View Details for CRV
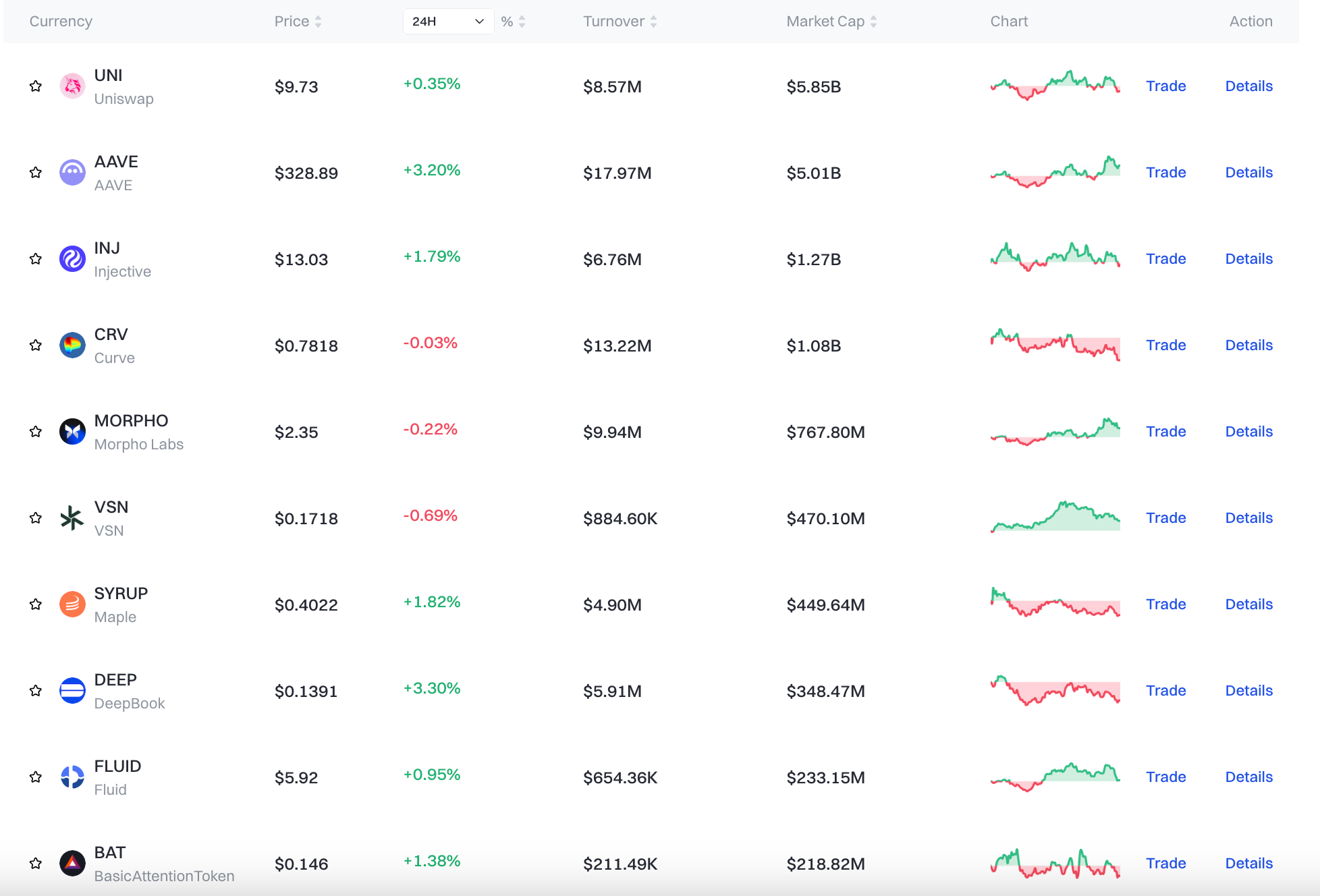The height and width of the screenshot is (896, 1320). click(1249, 345)
